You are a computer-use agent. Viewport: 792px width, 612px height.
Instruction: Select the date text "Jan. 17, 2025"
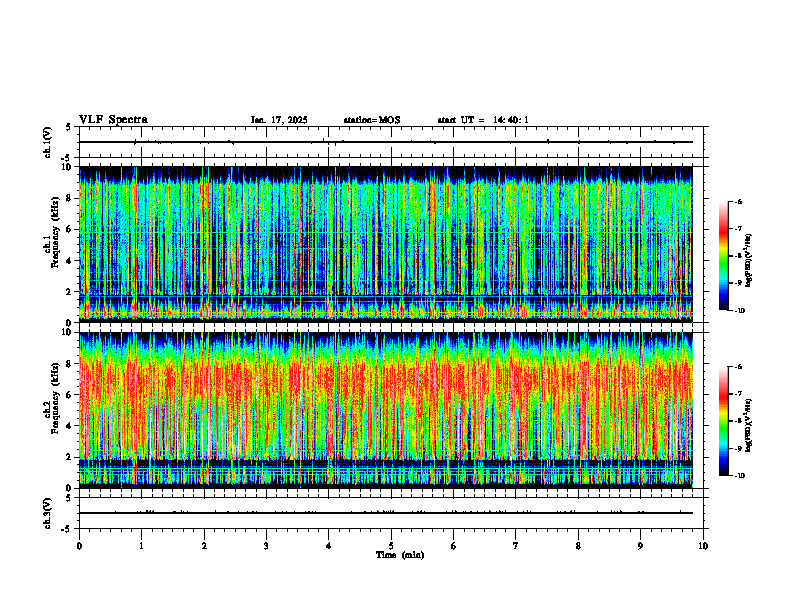279,120
